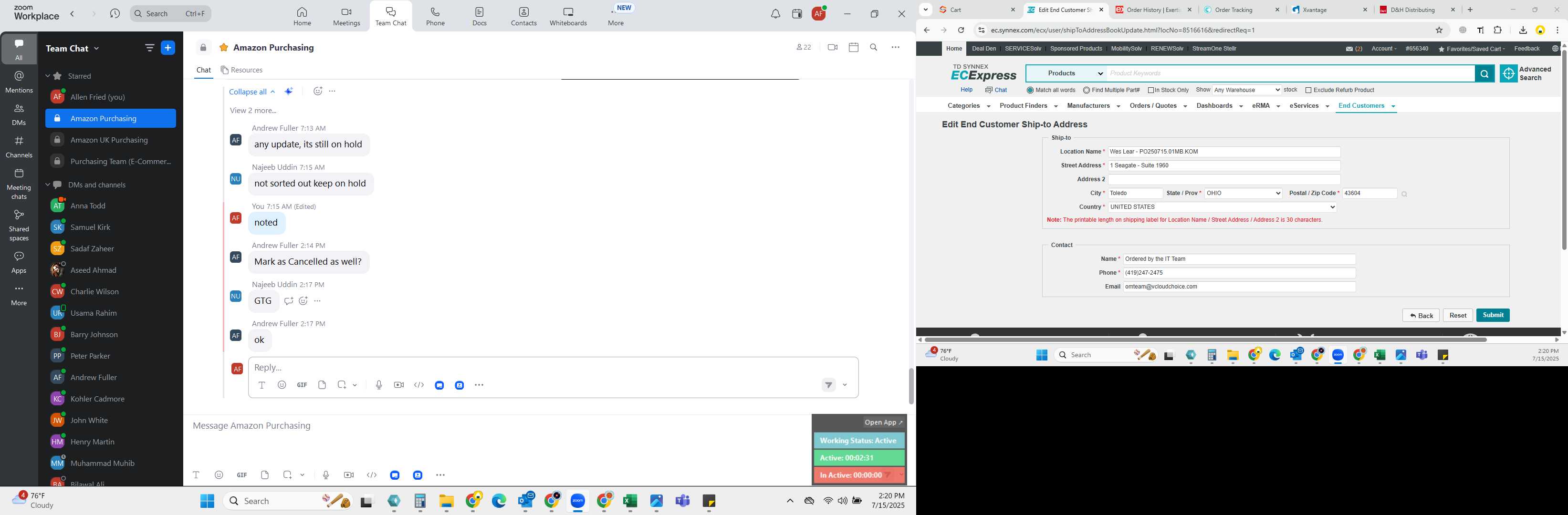Viewport: 1568px width, 515px height.
Task: Open the Team Chat filter icon
Action: pos(149,48)
